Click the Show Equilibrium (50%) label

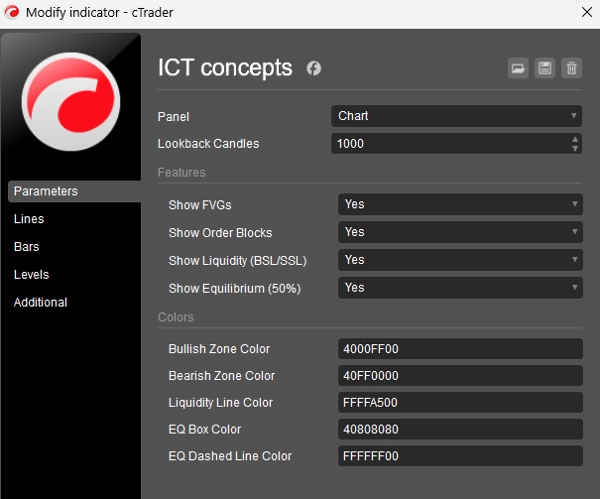(235, 289)
